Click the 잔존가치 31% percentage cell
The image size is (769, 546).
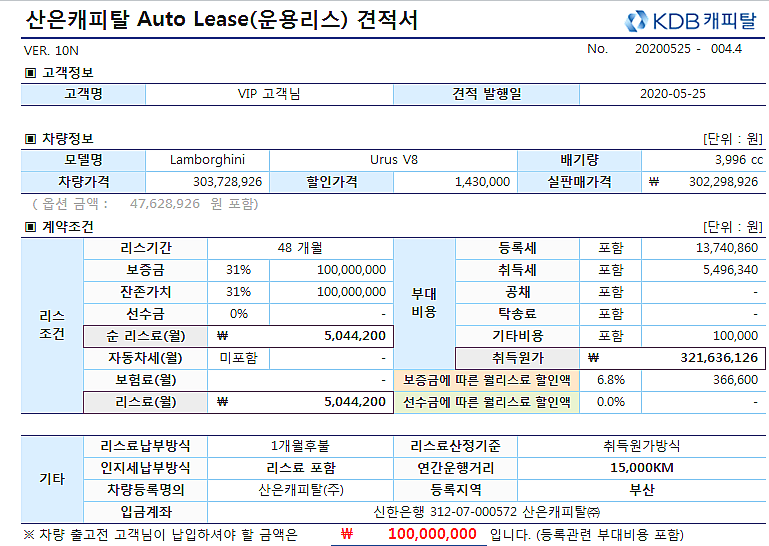(x=238, y=292)
